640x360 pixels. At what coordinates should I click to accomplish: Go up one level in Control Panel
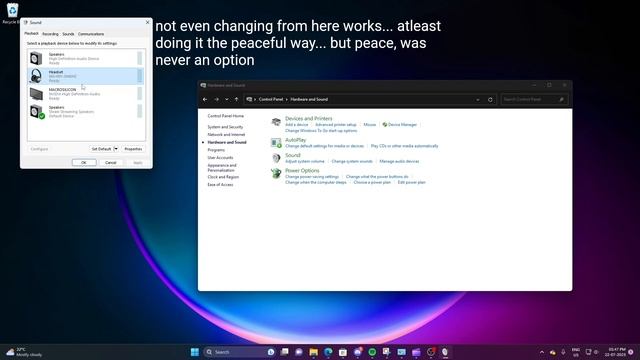(x=236, y=99)
